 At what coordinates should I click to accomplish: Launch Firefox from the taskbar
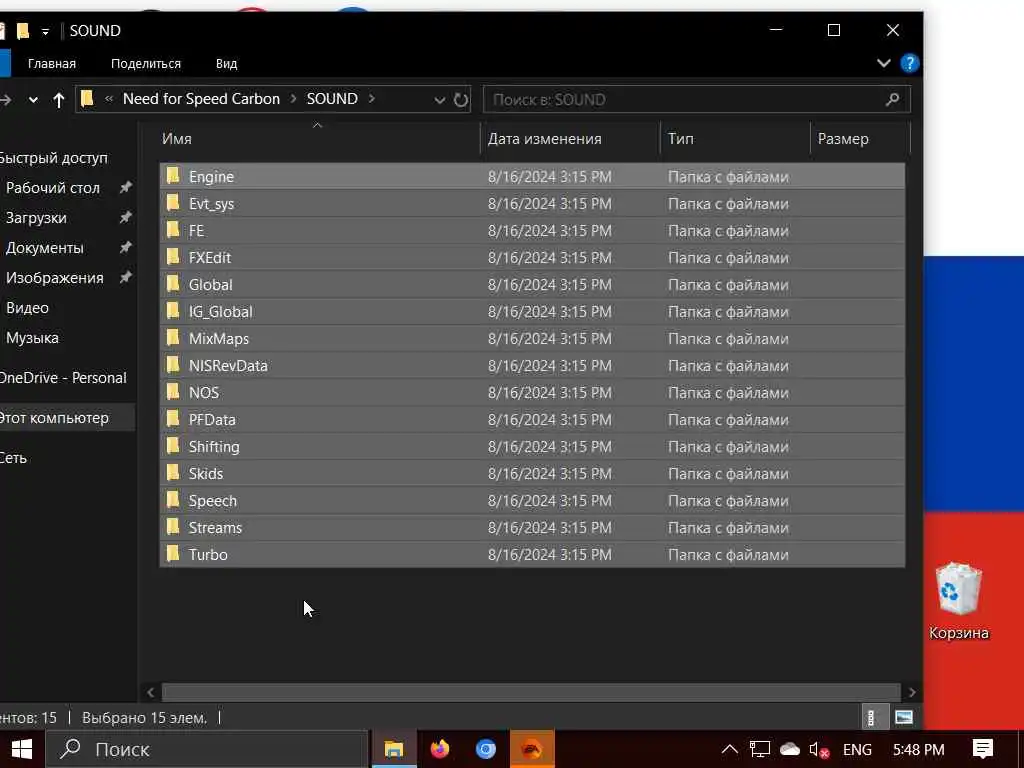[440, 749]
